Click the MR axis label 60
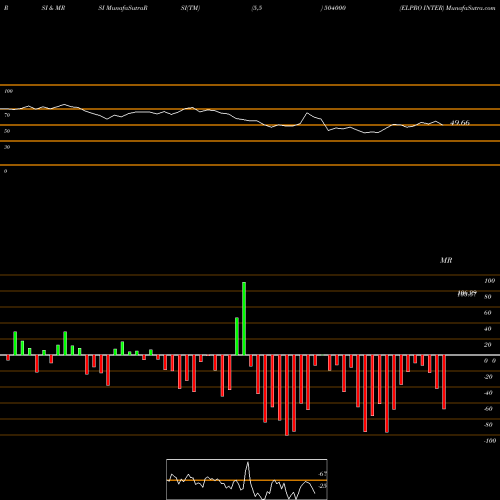The image size is (500, 500). tap(487, 313)
